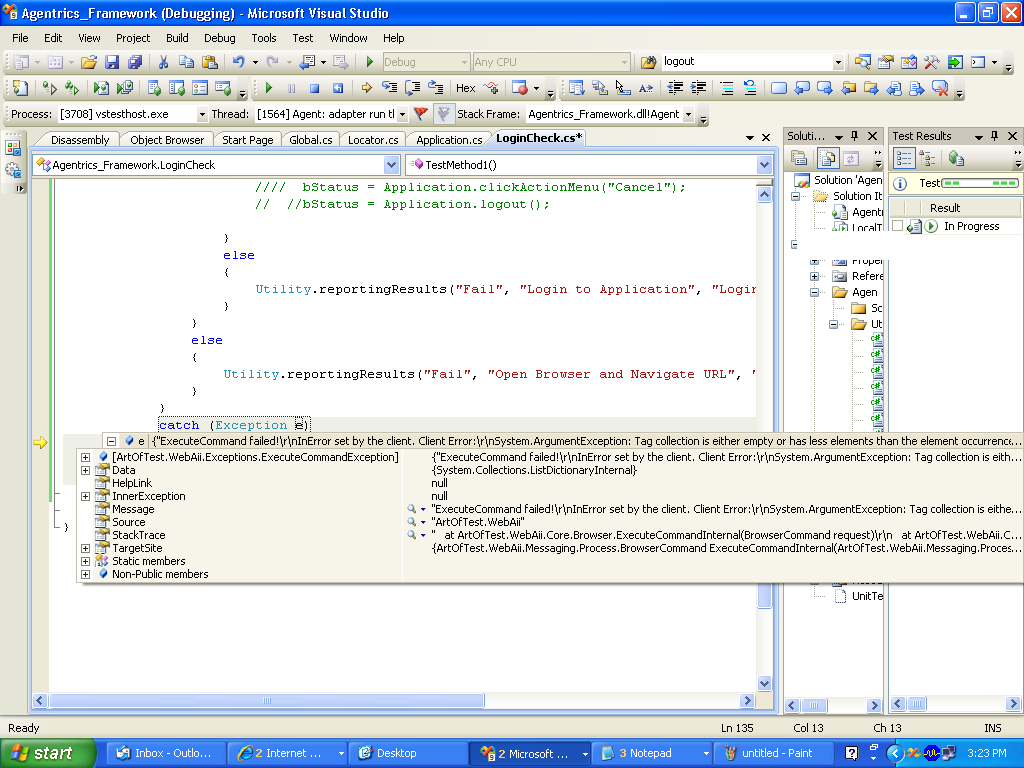Collapse the exception 'e' datatip node
The height and width of the screenshot is (768, 1024).
[111, 441]
